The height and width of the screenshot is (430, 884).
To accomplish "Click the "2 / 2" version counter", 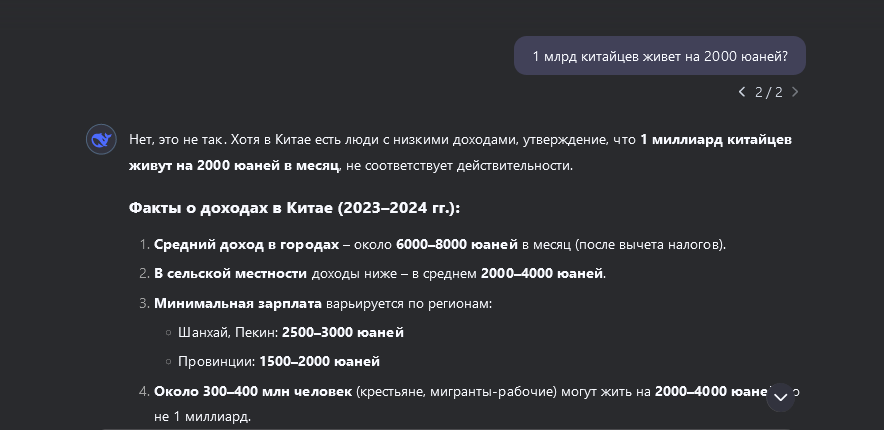I will 769,92.
